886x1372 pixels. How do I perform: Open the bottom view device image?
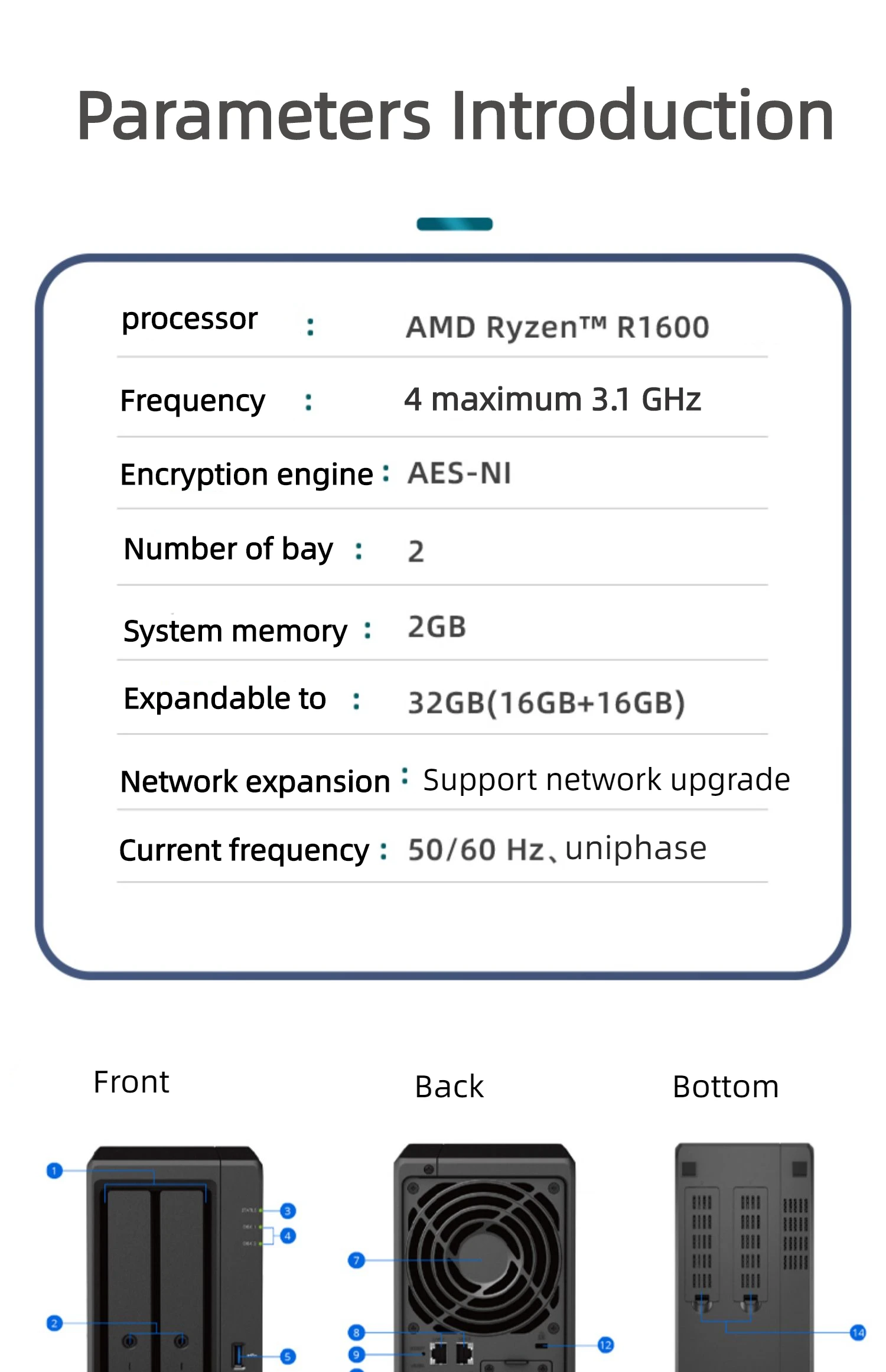pos(744,1257)
